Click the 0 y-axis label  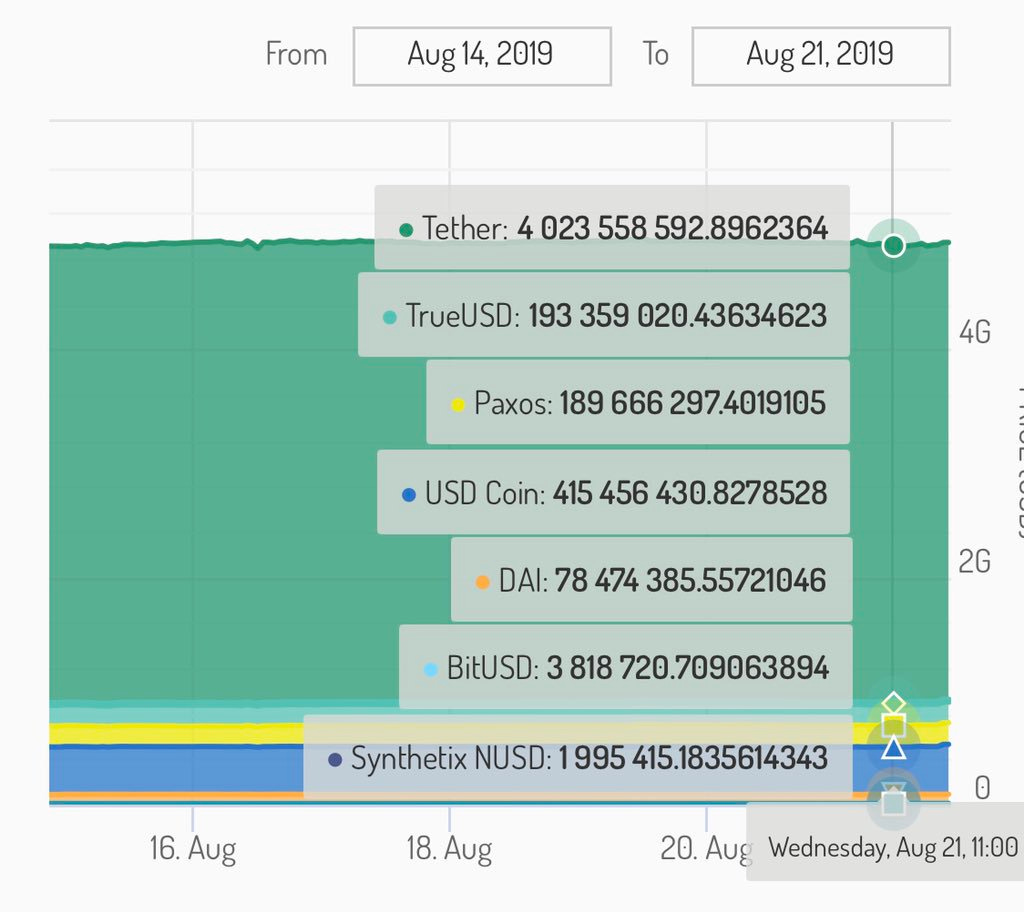(982, 788)
